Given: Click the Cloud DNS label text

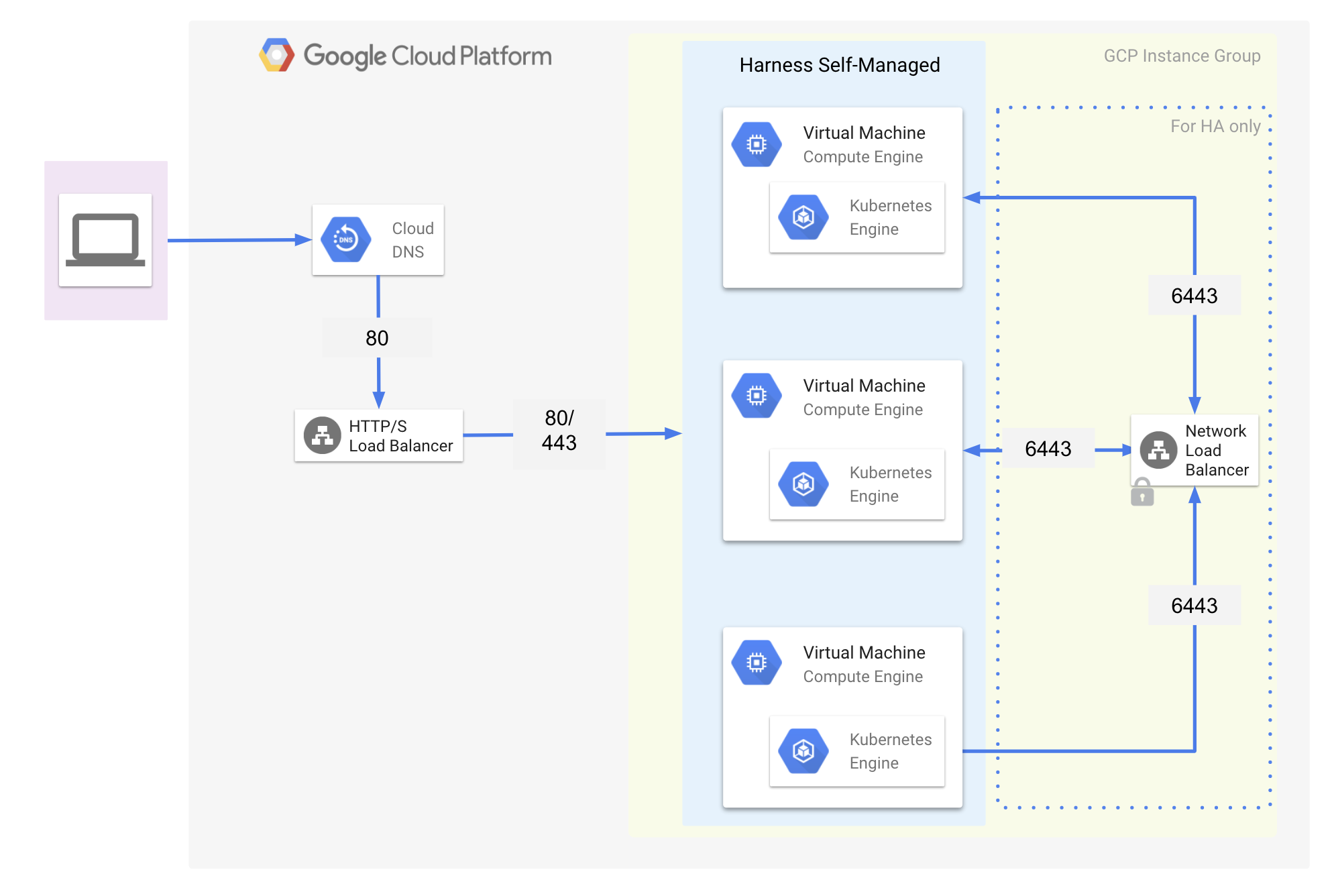Looking at the screenshot, I should point(412,240).
